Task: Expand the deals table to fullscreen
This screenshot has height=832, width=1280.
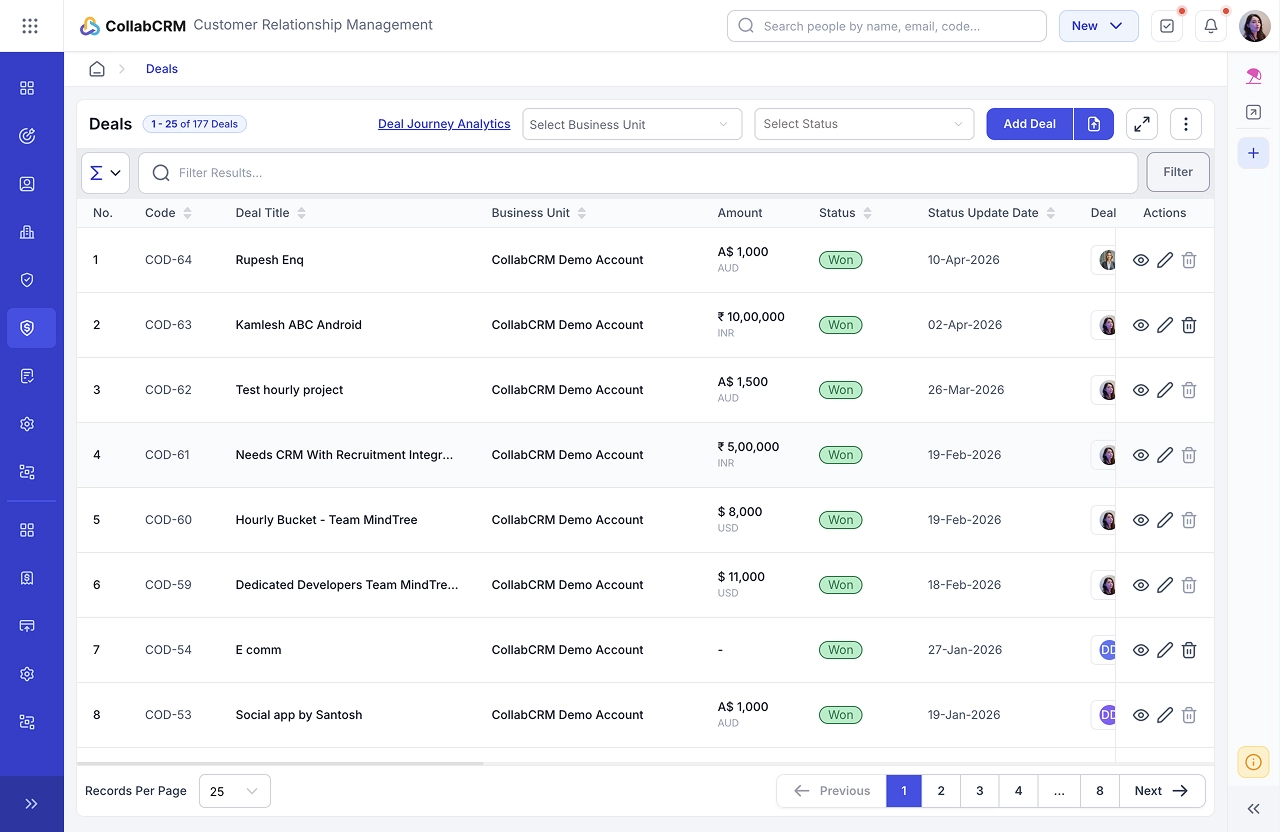Action: pyautogui.click(x=1142, y=124)
